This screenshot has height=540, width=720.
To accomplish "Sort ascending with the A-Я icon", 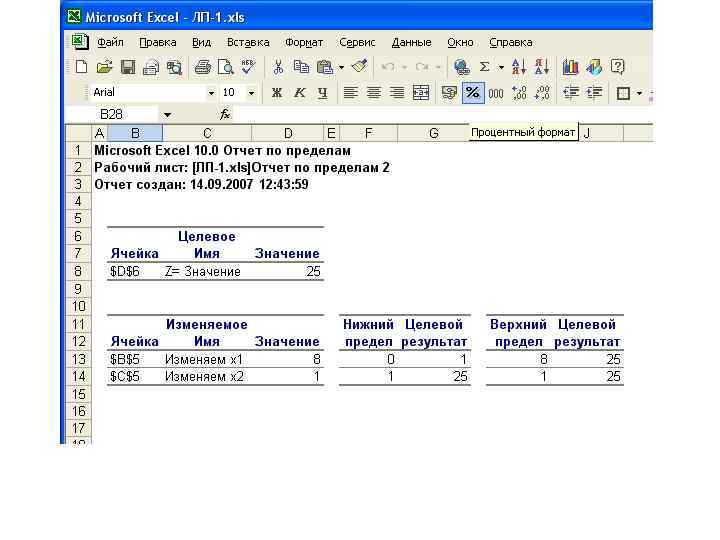I will pos(519,67).
